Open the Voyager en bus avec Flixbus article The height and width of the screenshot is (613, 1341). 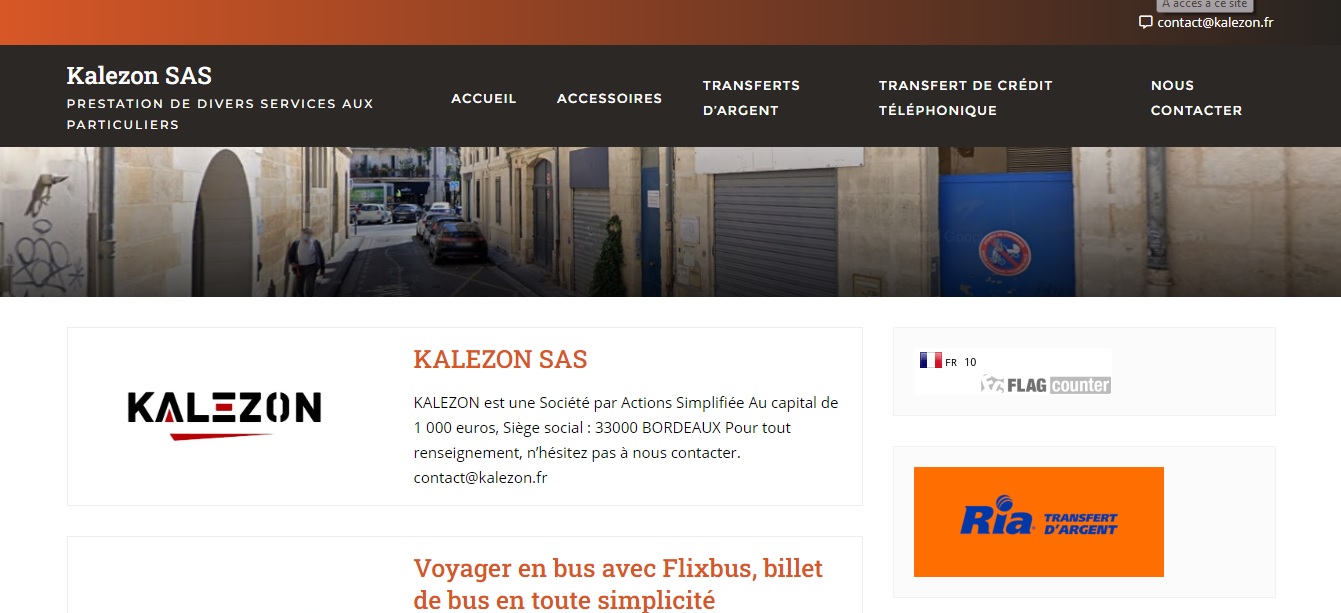(618, 583)
